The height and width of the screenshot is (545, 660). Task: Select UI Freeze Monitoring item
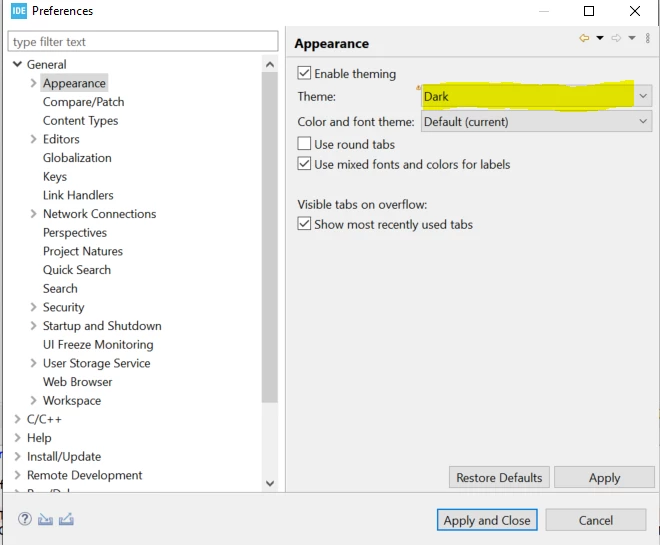[x=98, y=344]
